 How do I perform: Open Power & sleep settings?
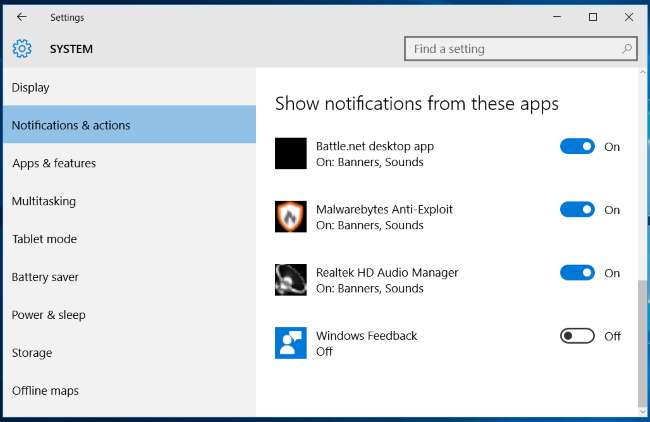[48, 315]
